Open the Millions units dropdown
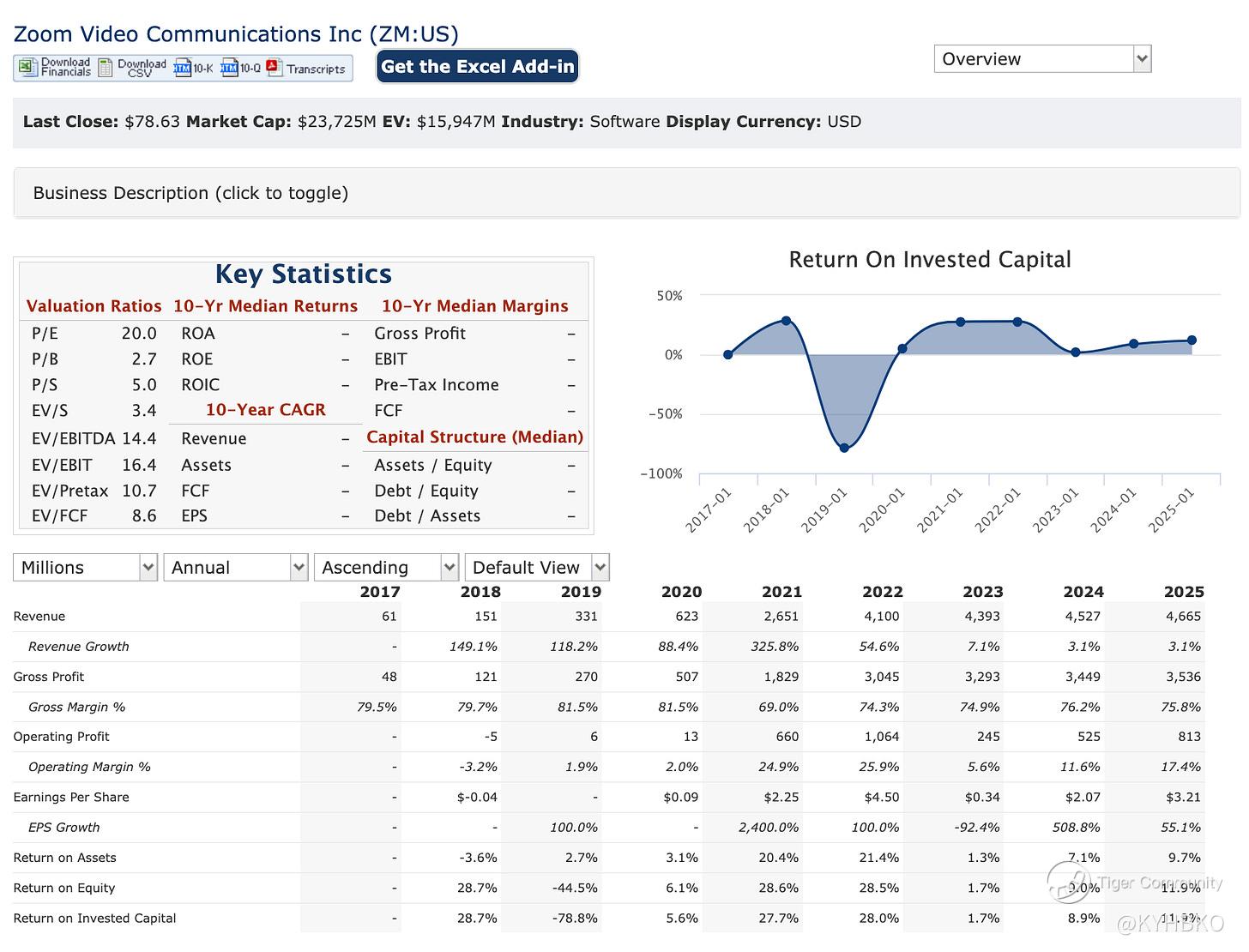The height and width of the screenshot is (952, 1249). pyautogui.click(x=85, y=568)
